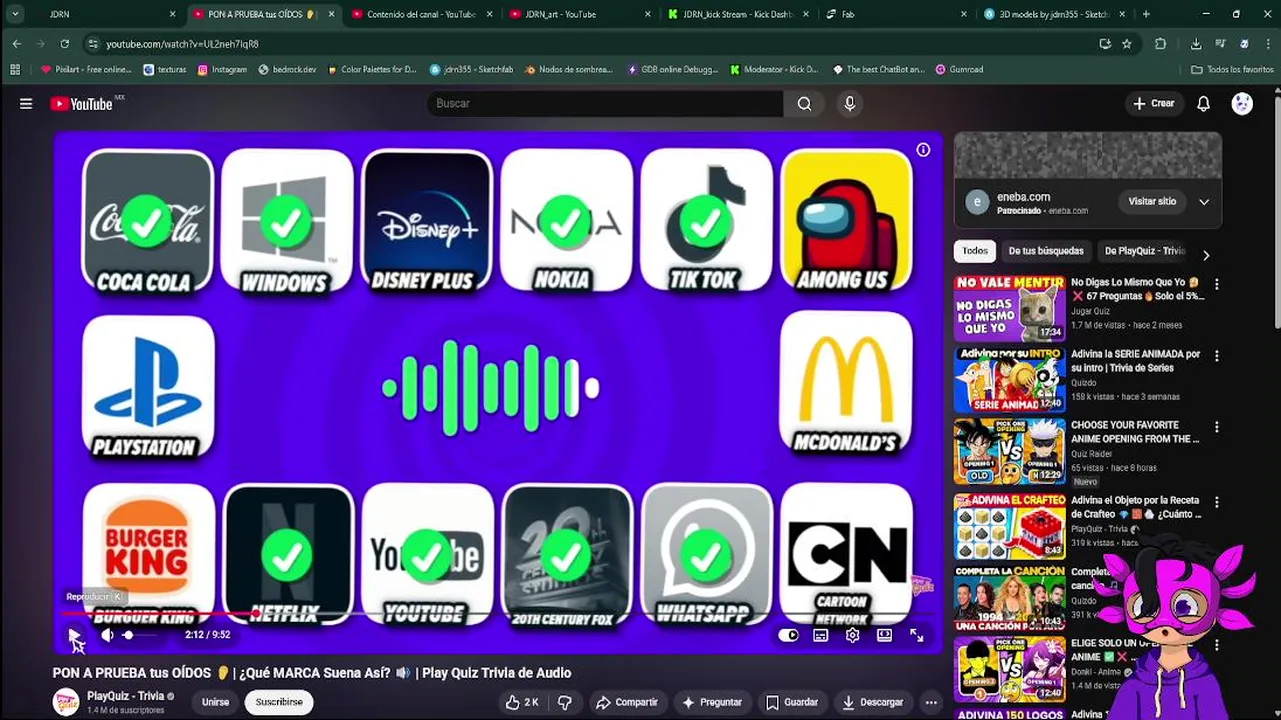
Task: Adjust the volume slider
Action: [140, 635]
